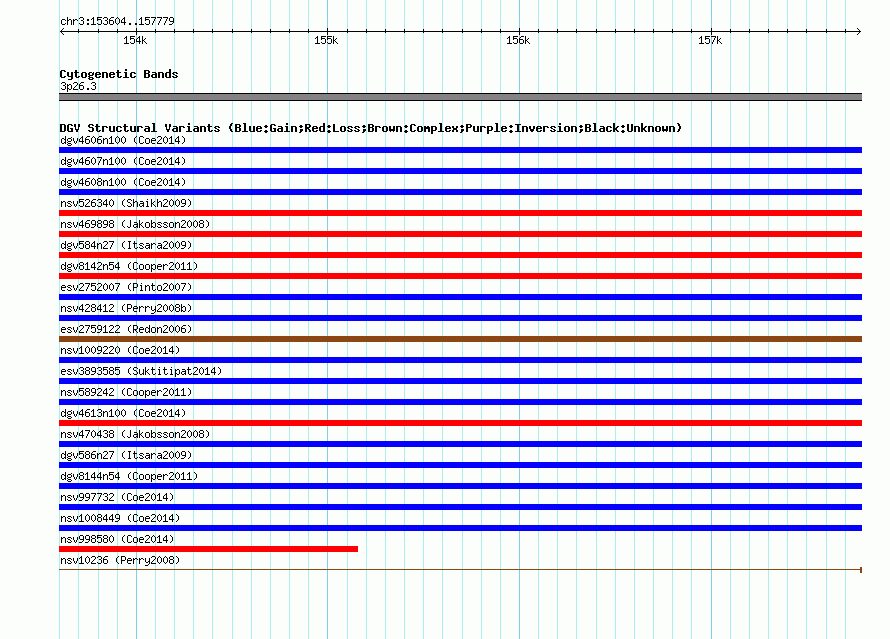This screenshot has height=639, width=890.
Task: Select the esv2759122 brown complex bar
Action: [x=460, y=339]
